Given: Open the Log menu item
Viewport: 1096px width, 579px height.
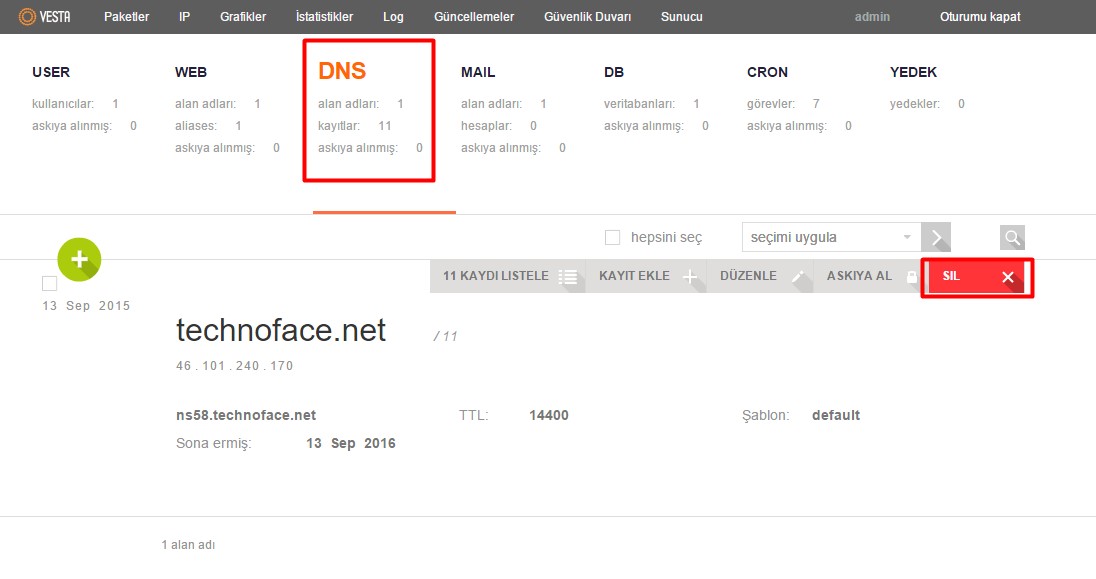Looking at the screenshot, I should (393, 17).
